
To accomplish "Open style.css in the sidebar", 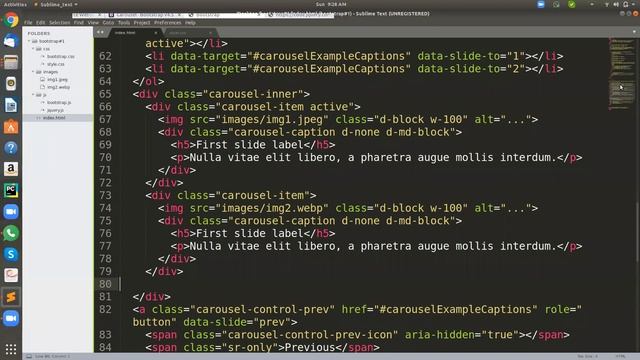I will pyautogui.click(x=56, y=64).
